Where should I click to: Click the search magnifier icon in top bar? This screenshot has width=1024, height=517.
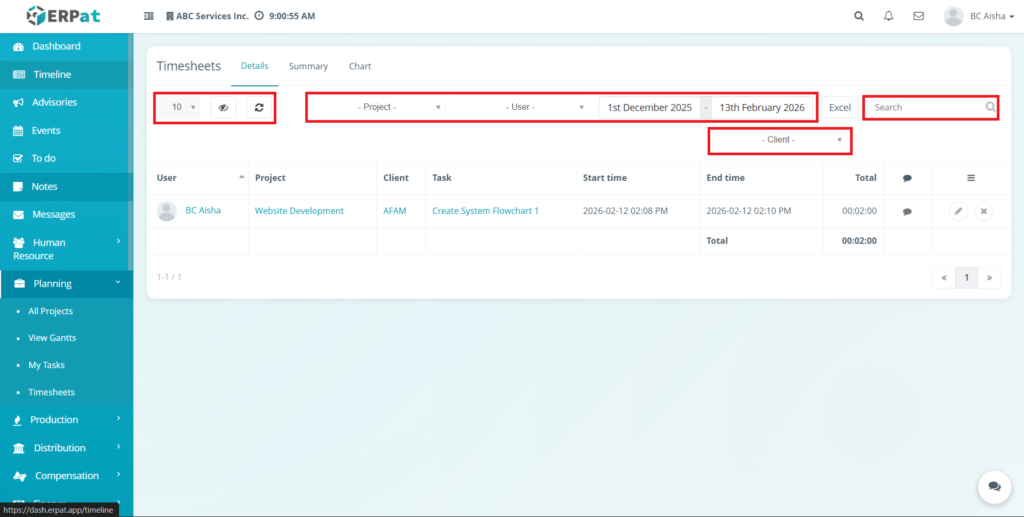(859, 16)
